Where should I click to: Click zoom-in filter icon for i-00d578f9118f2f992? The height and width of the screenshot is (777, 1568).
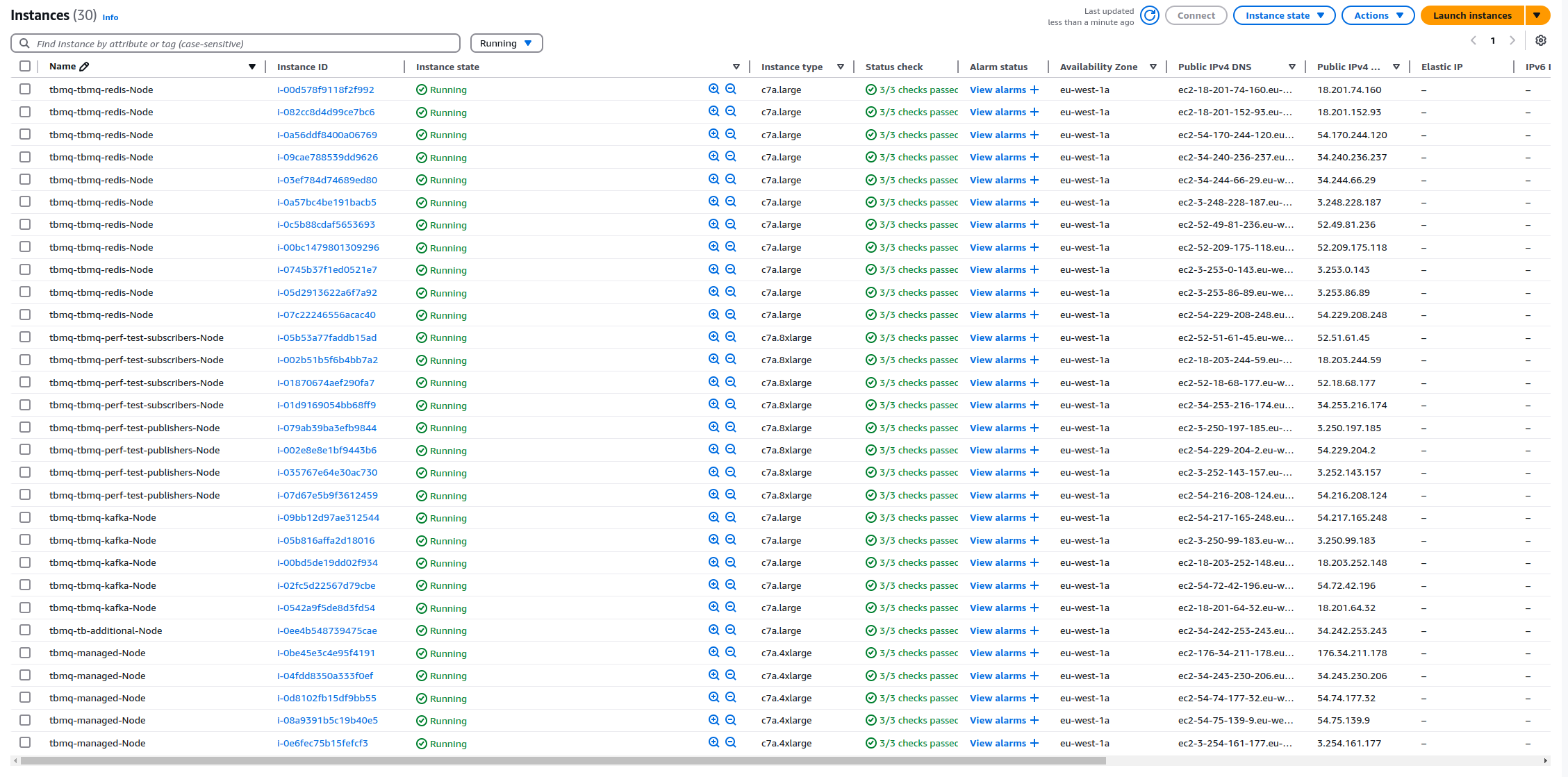coord(713,89)
